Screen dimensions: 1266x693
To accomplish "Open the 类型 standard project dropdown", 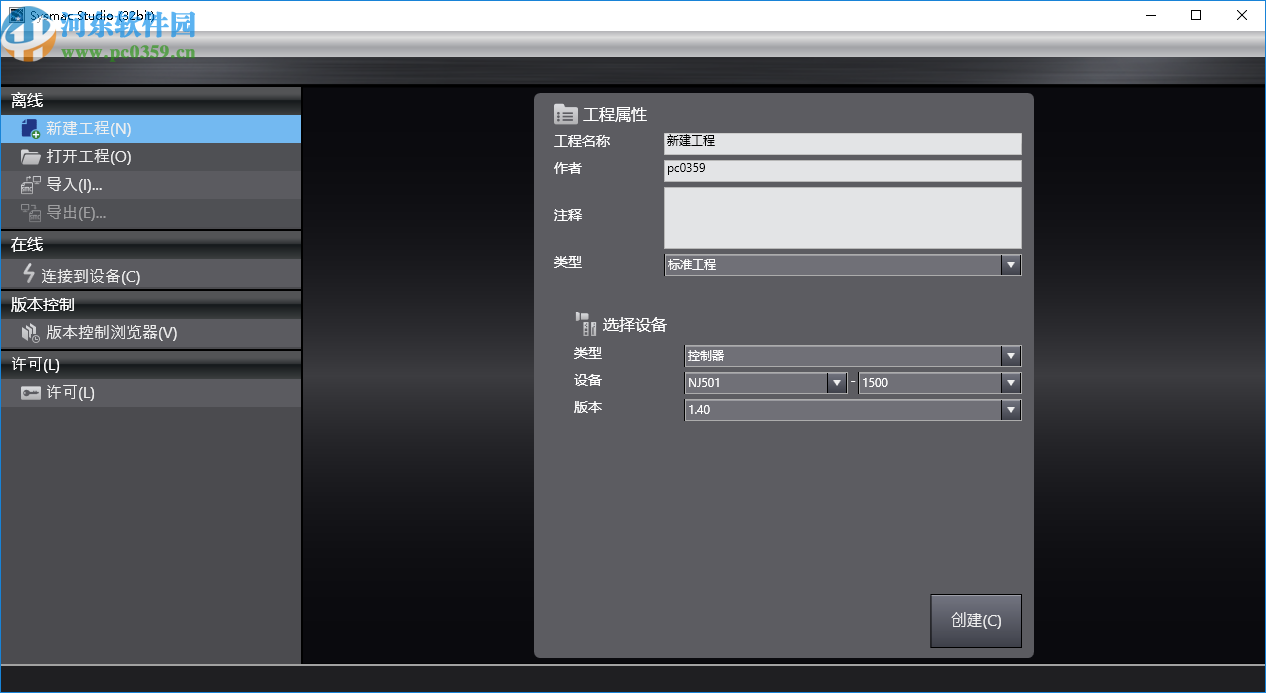I will (x=1010, y=264).
